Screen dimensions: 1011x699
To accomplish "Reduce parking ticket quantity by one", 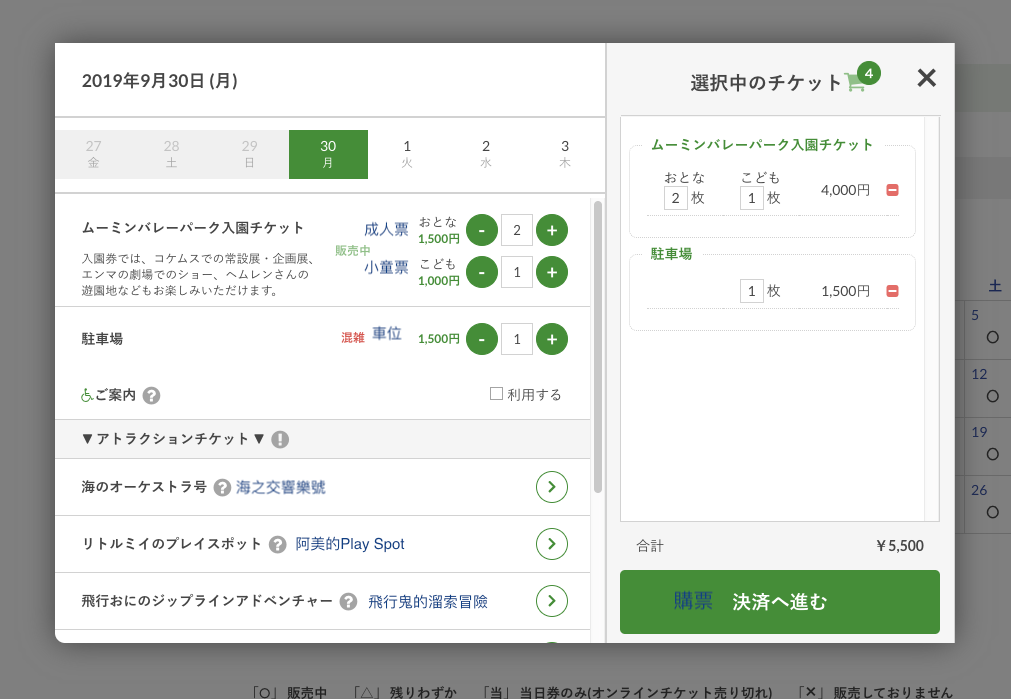I will pos(482,339).
